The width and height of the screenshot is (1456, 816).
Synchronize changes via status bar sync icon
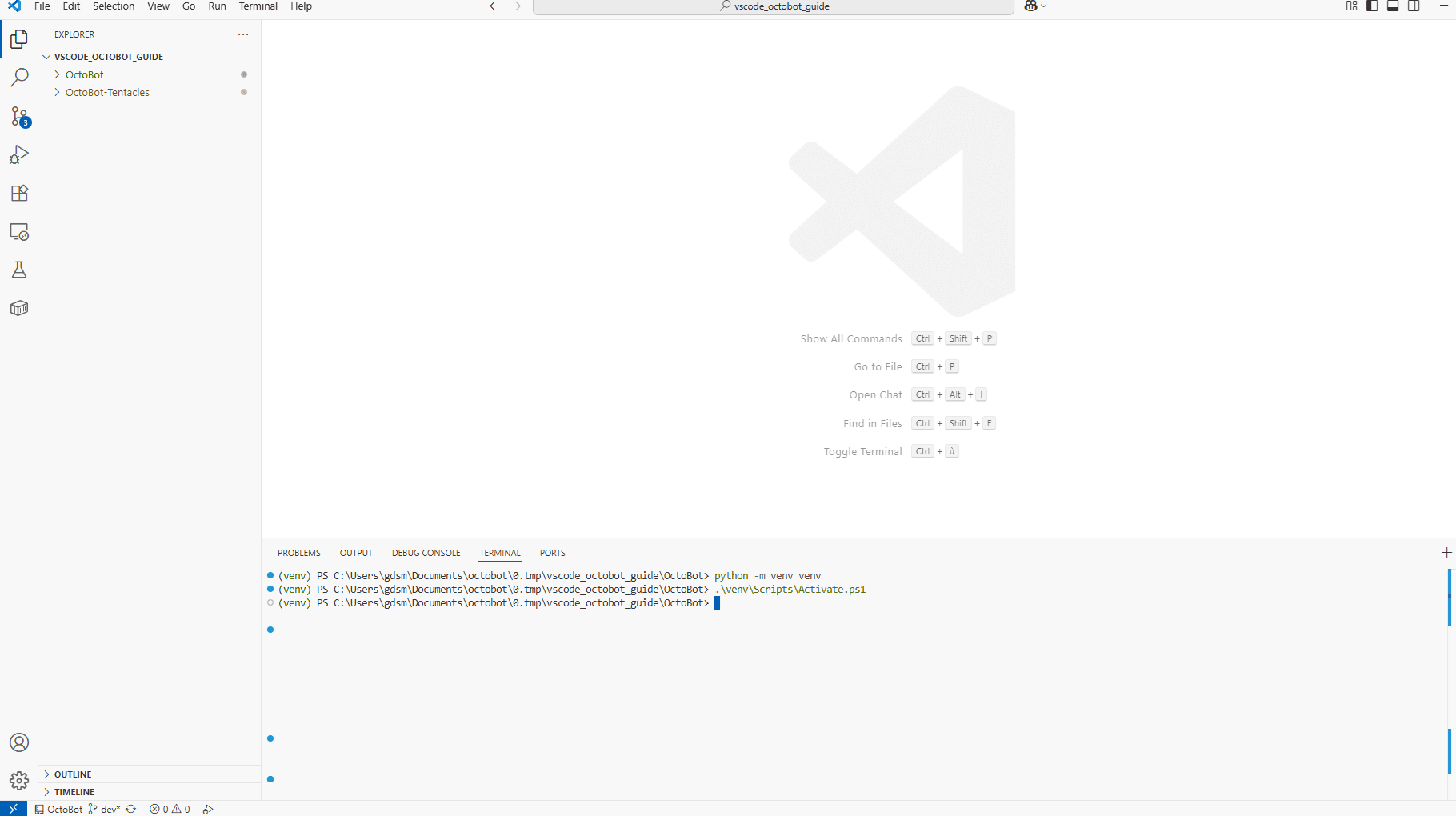pyautogui.click(x=131, y=809)
